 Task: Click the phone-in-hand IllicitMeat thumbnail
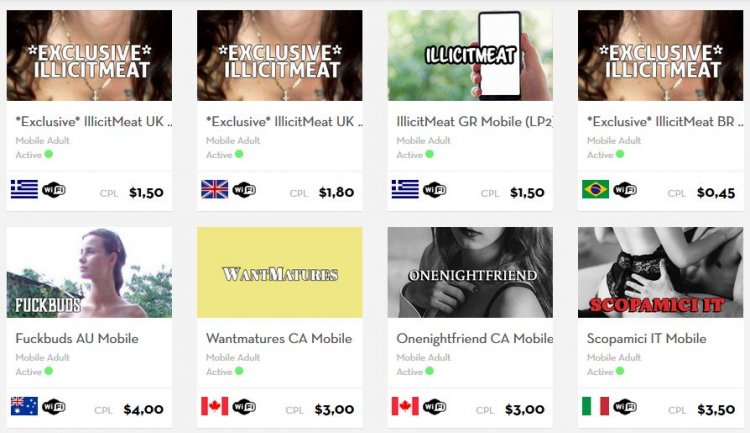point(470,56)
